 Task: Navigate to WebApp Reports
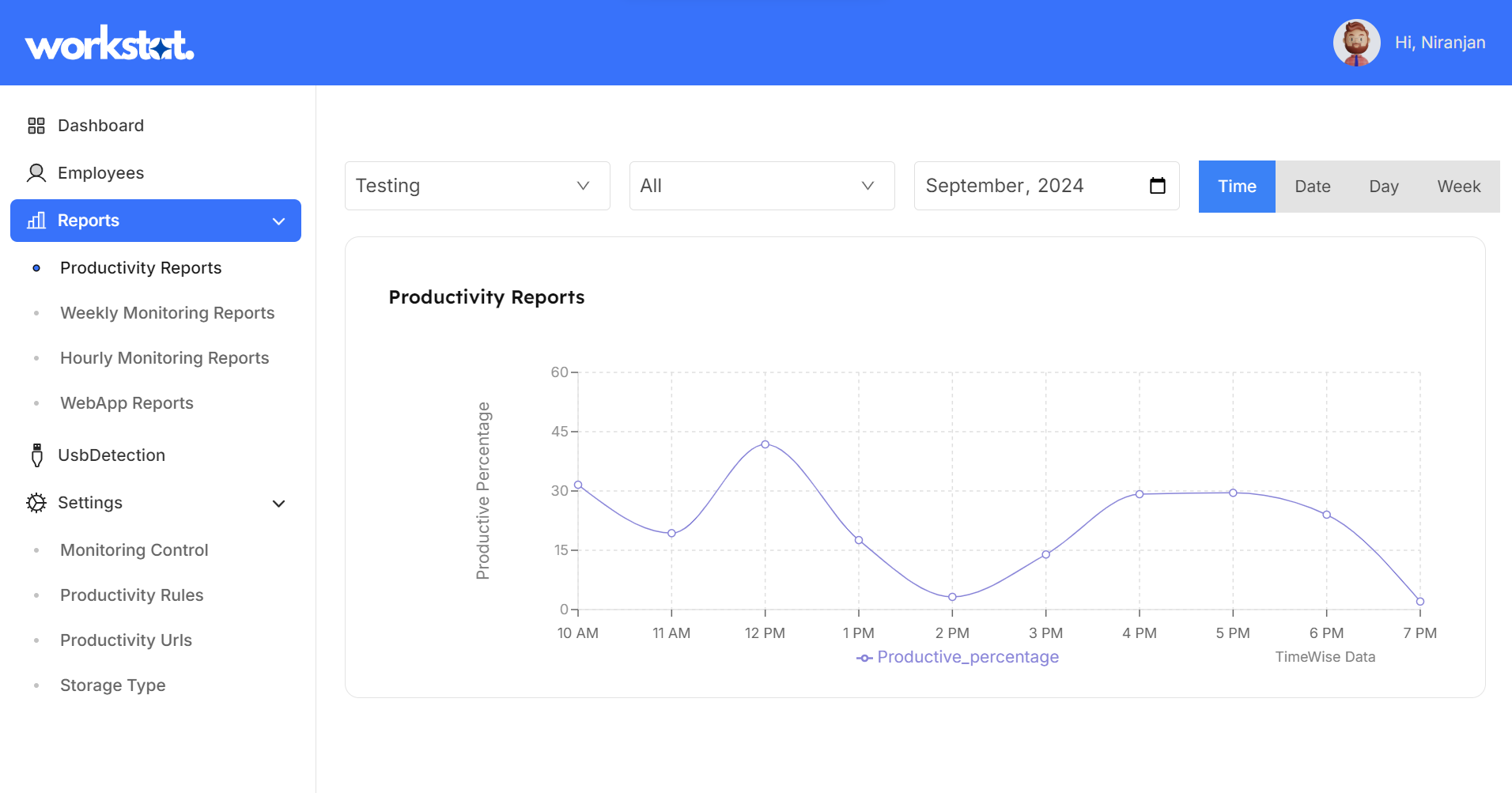click(126, 403)
